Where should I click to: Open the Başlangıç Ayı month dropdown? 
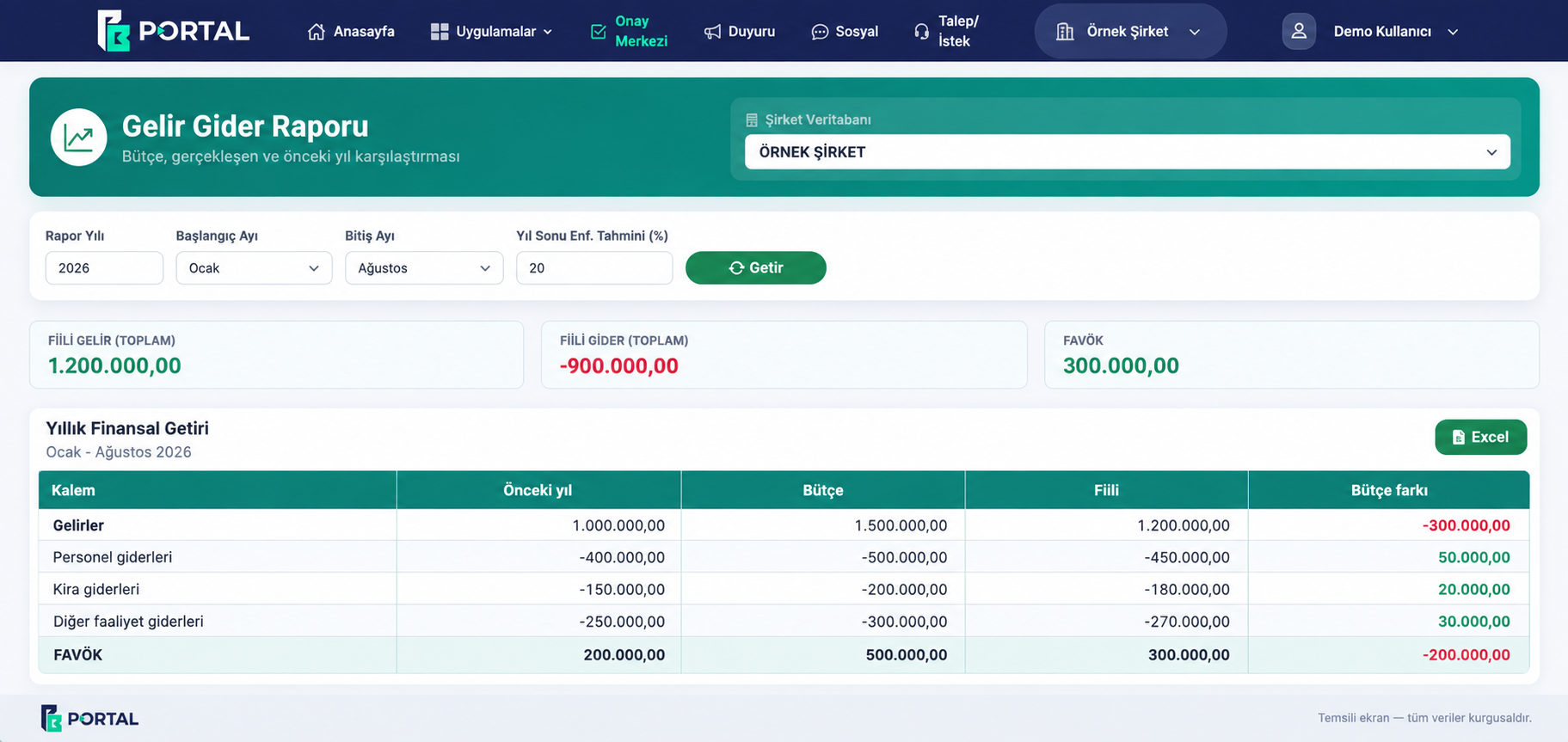pyautogui.click(x=254, y=268)
